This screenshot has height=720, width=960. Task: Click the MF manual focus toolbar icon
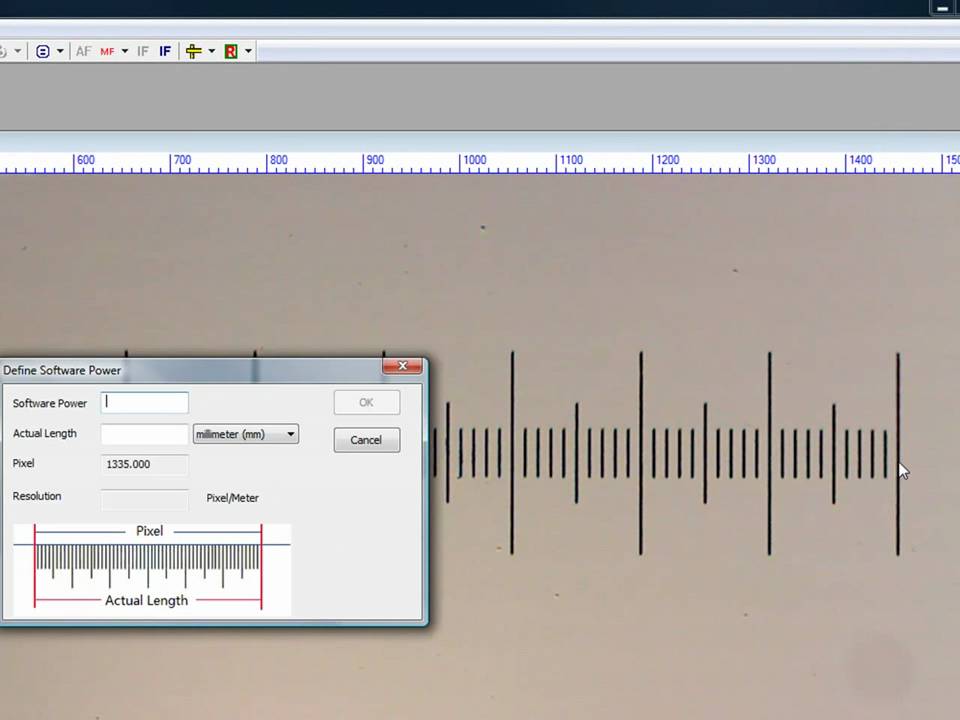[x=107, y=51]
